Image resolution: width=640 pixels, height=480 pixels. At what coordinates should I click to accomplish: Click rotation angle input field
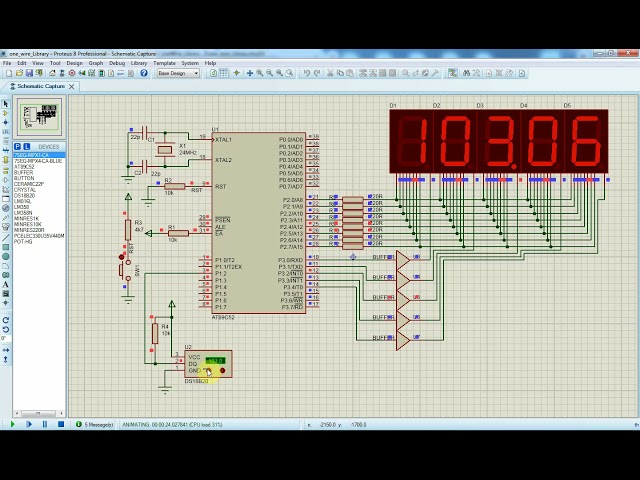[6, 339]
